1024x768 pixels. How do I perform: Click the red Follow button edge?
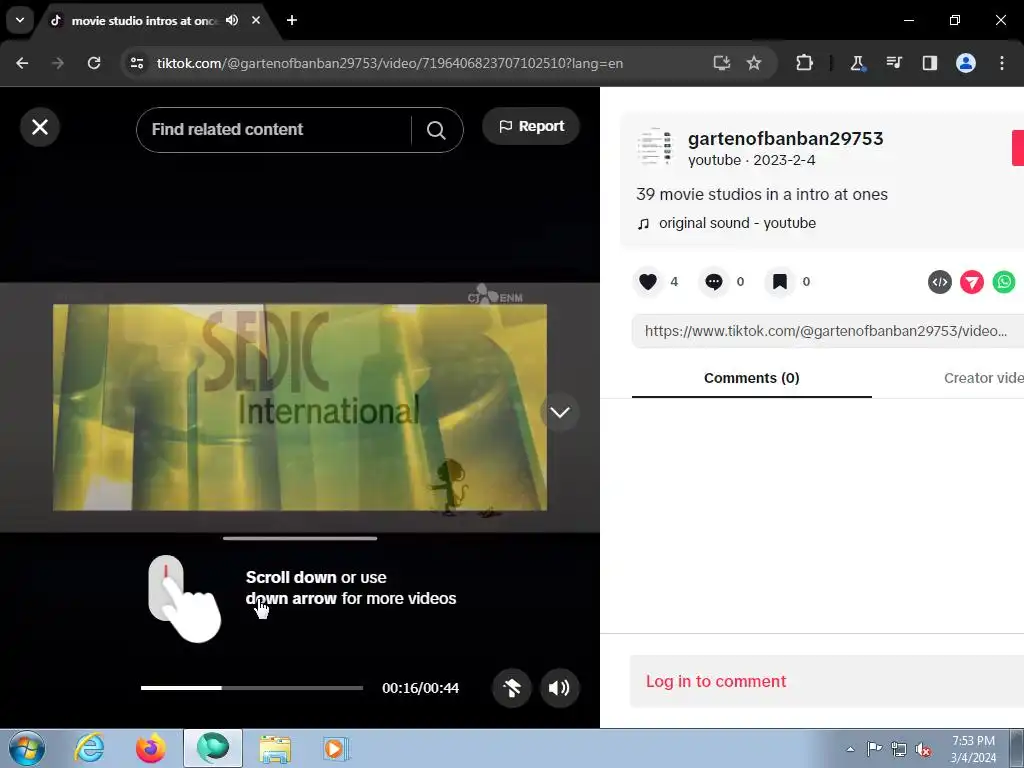1017,148
